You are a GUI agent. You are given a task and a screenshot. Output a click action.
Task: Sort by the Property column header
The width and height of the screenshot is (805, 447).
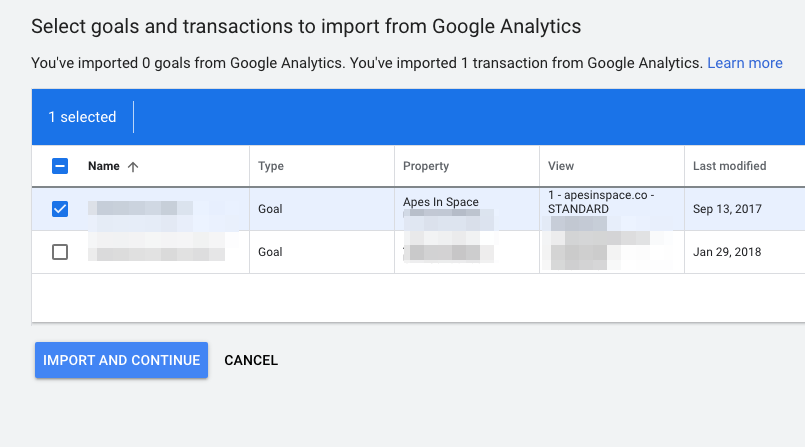click(x=426, y=166)
